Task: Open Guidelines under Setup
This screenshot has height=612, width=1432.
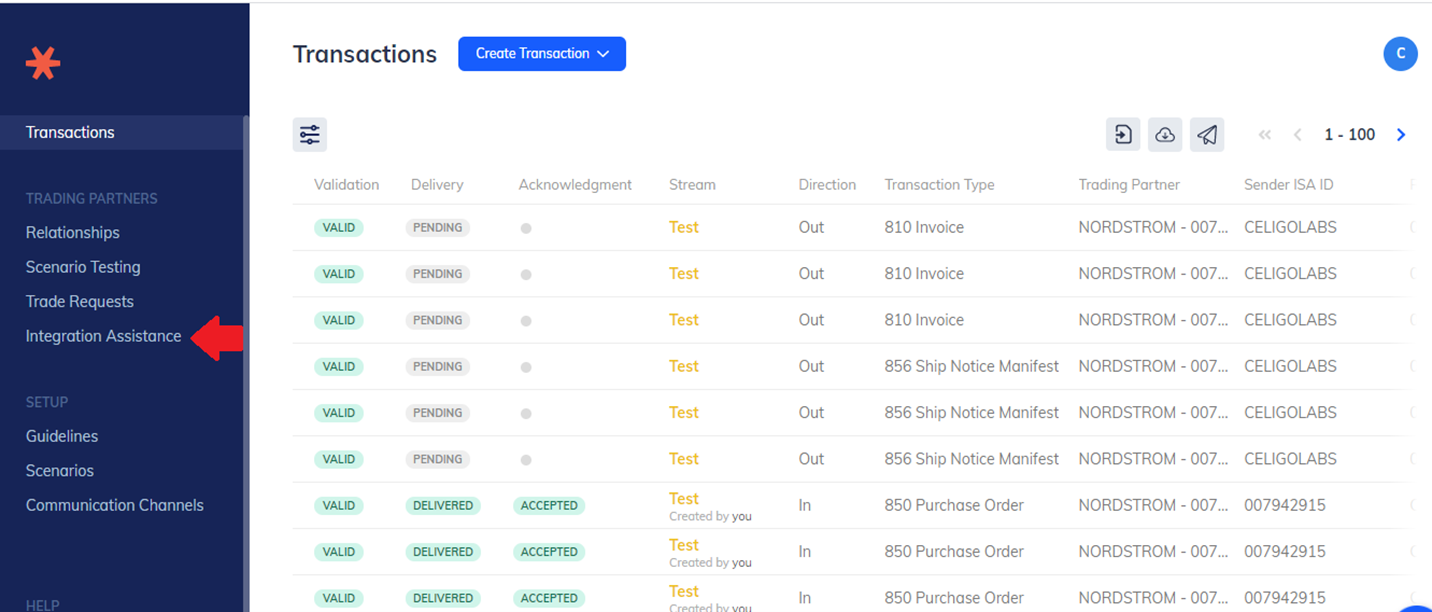Action: pos(62,436)
